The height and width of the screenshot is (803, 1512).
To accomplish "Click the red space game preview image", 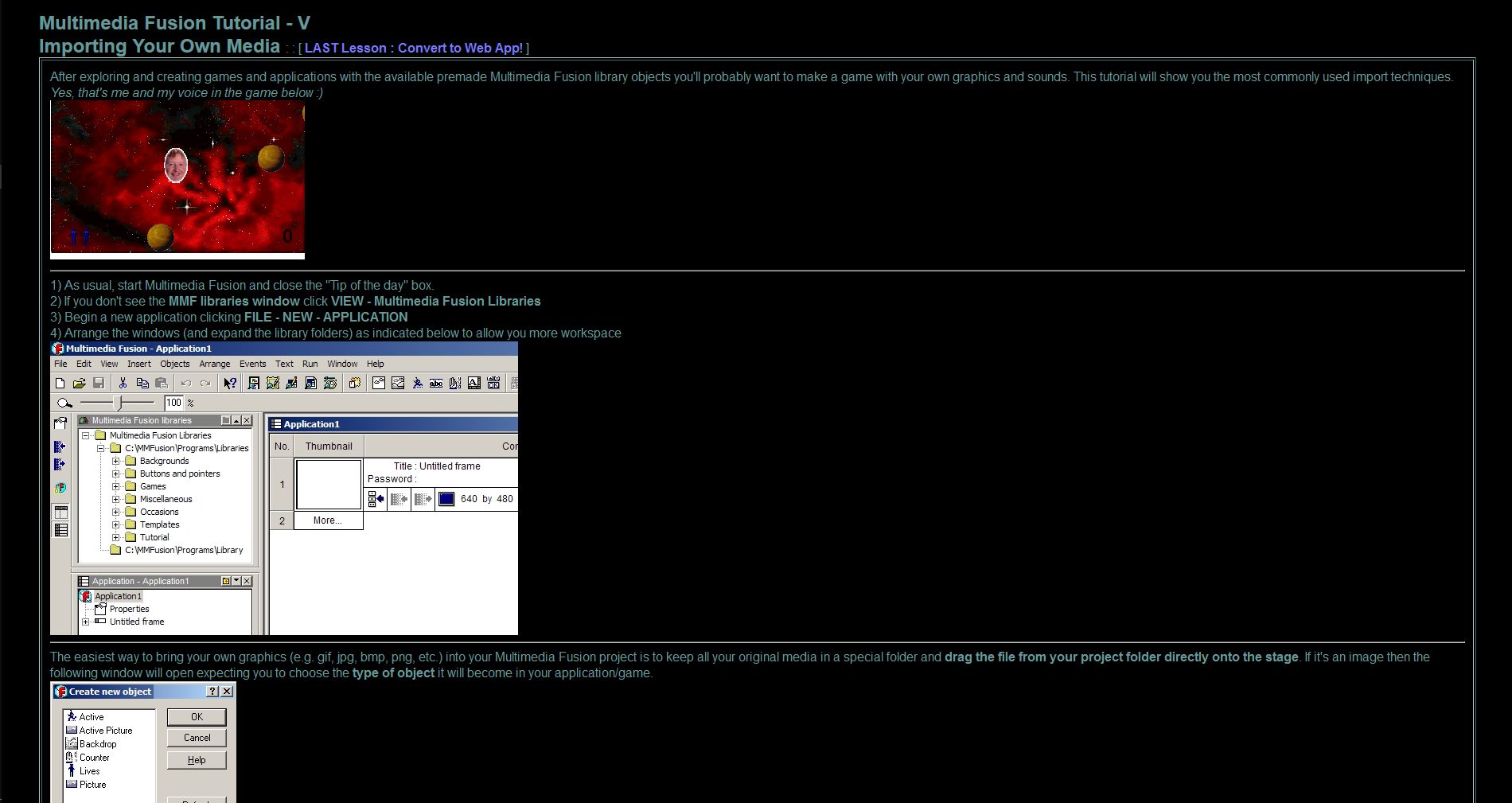I will coord(177,179).
